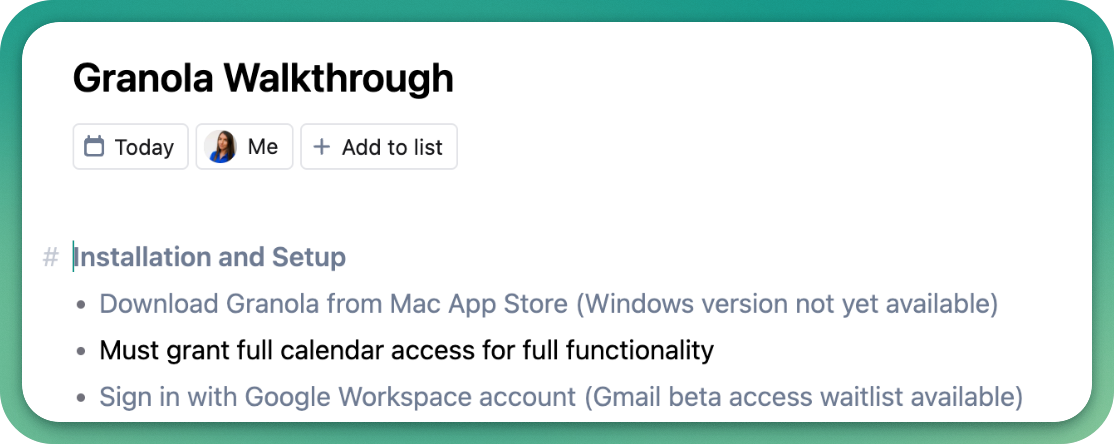Place cursor in Installation and Setup heading
Image resolution: width=1114 pixels, height=444 pixels.
210,258
